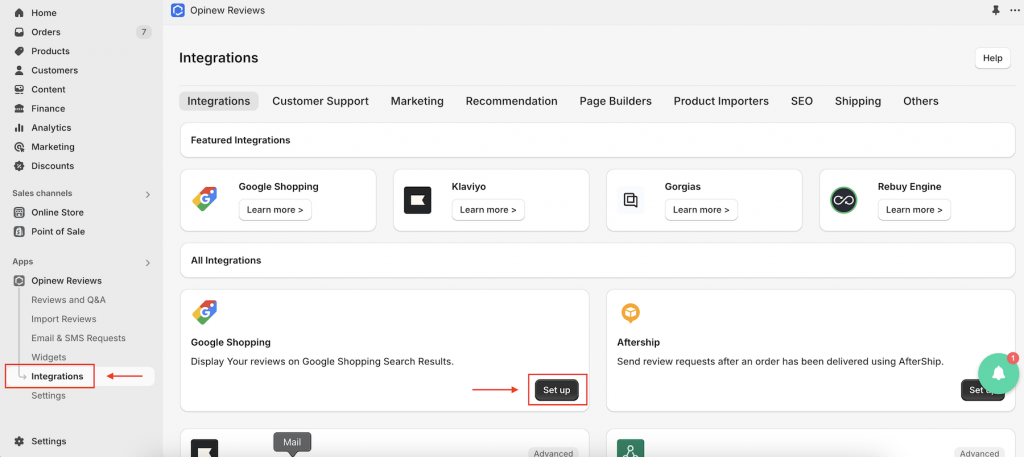Click the Opinew Reviews app icon in header
The width and height of the screenshot is (1024, 457).
tap(178, 10)
